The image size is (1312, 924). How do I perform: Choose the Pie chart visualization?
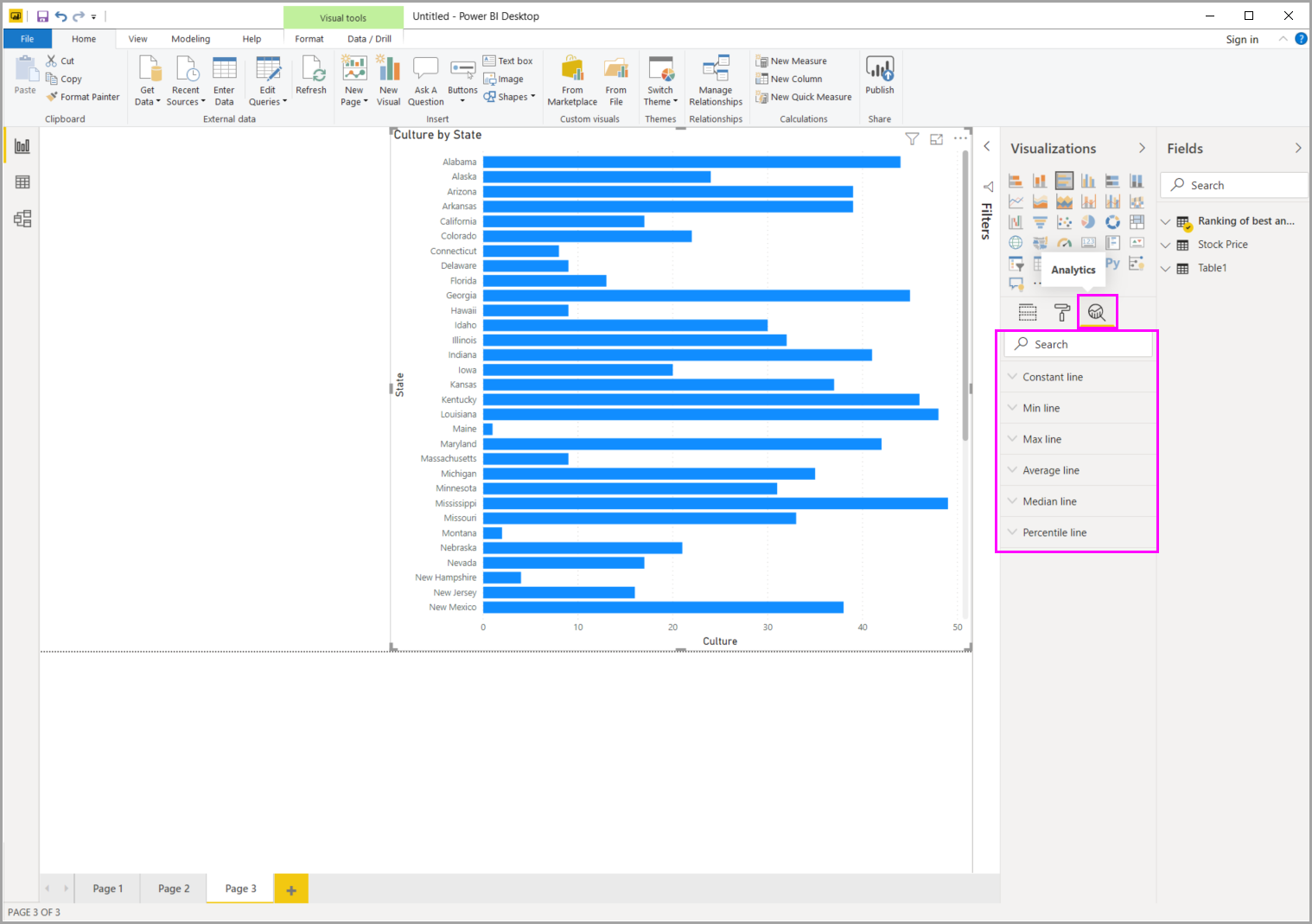1088,222
